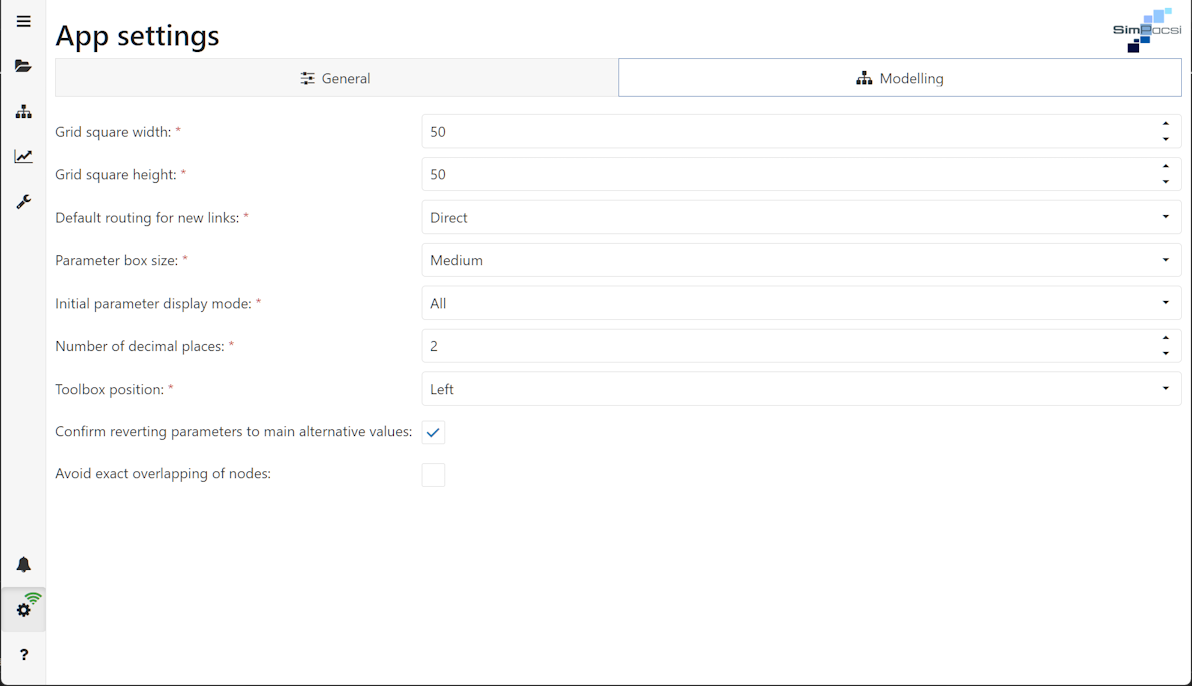Expand Default routing for new links dropdown
Viewport: 1192px width, 686px height.
click(x=800, y=217)
